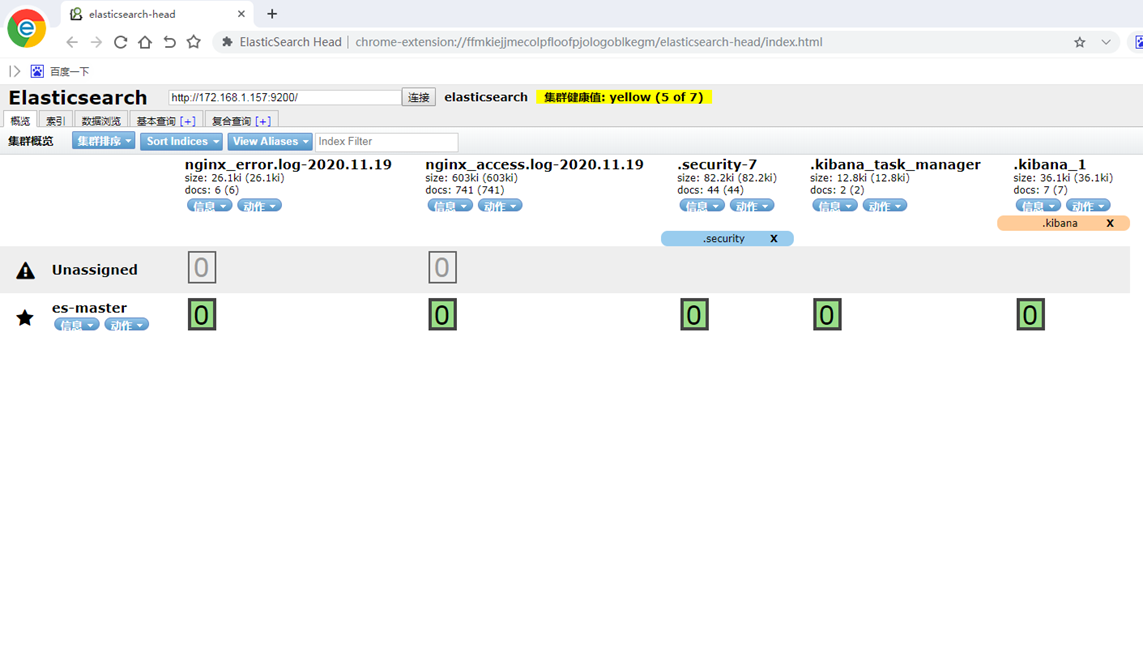Click the .kibana alias bar
Image resolution: width=1143 pixels, height=652 pixels.
tap(1064, 223)
